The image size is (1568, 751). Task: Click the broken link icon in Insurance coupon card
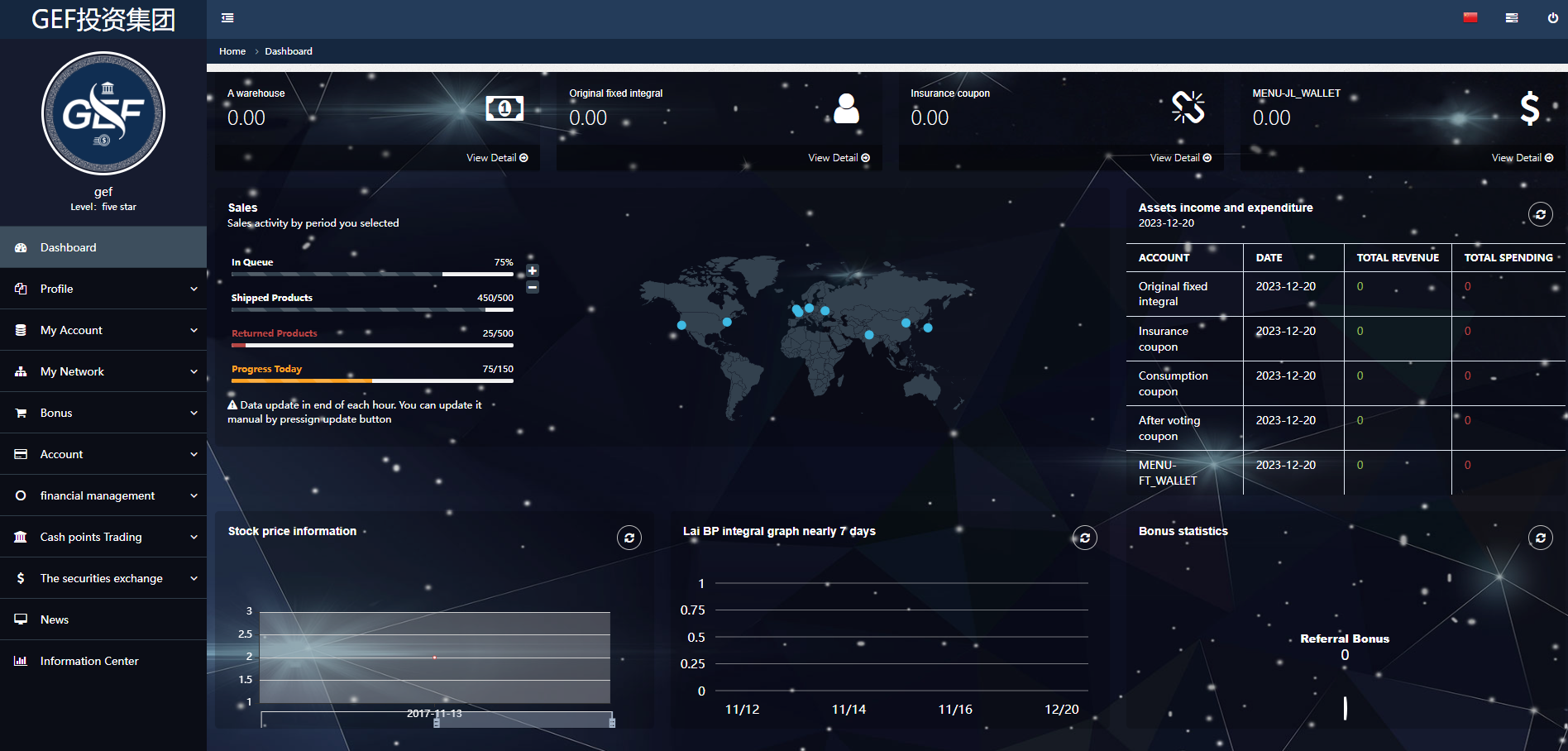1188,108
